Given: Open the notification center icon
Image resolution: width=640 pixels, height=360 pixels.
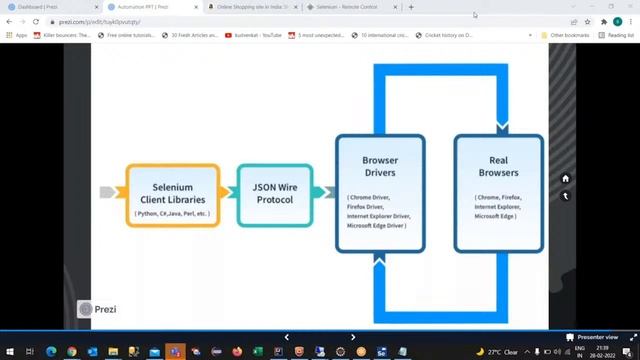Looking at the screenshot, I should pyautogui.click(x=627, y=352).
